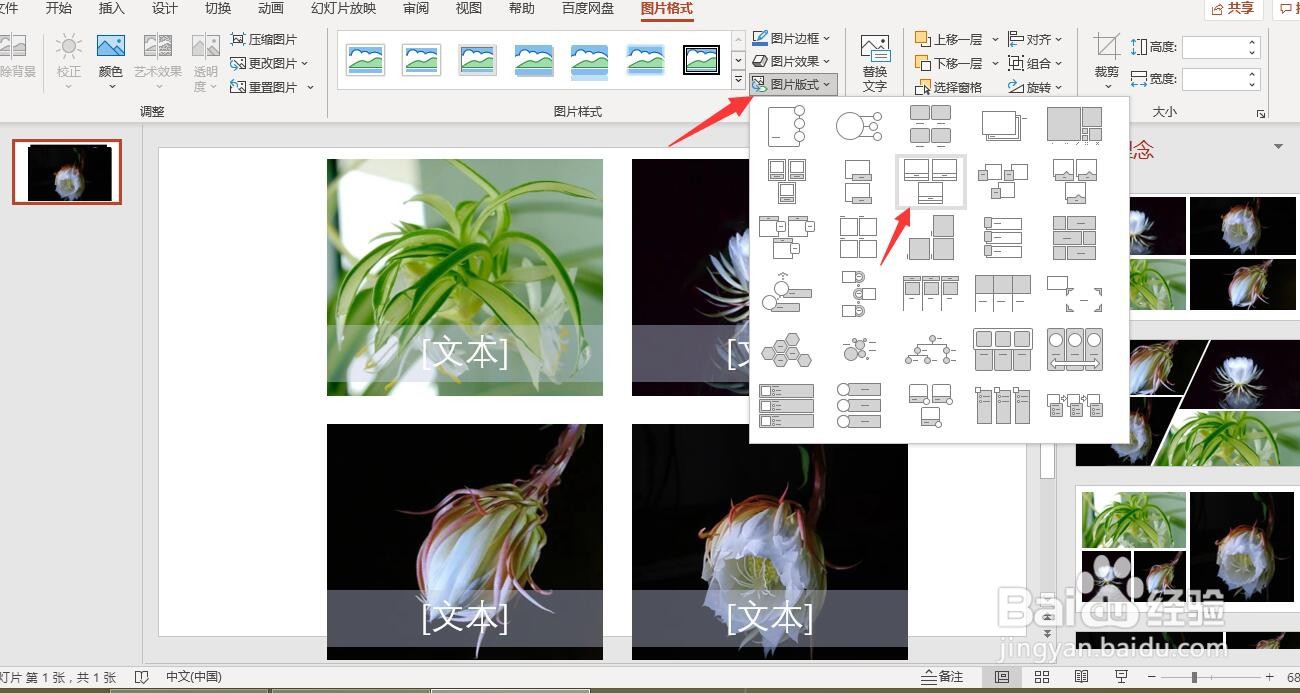Select the bubble picture list layout
The height and width of the screenshot is (693, 1300).
[858, 350]
